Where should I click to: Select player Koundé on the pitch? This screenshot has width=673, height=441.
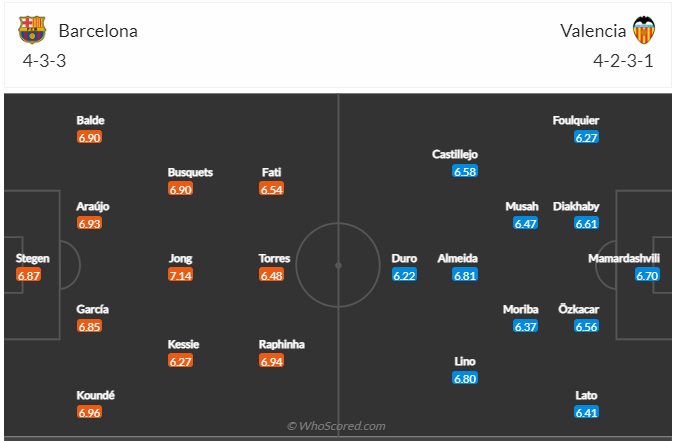(x=95, y=395)
